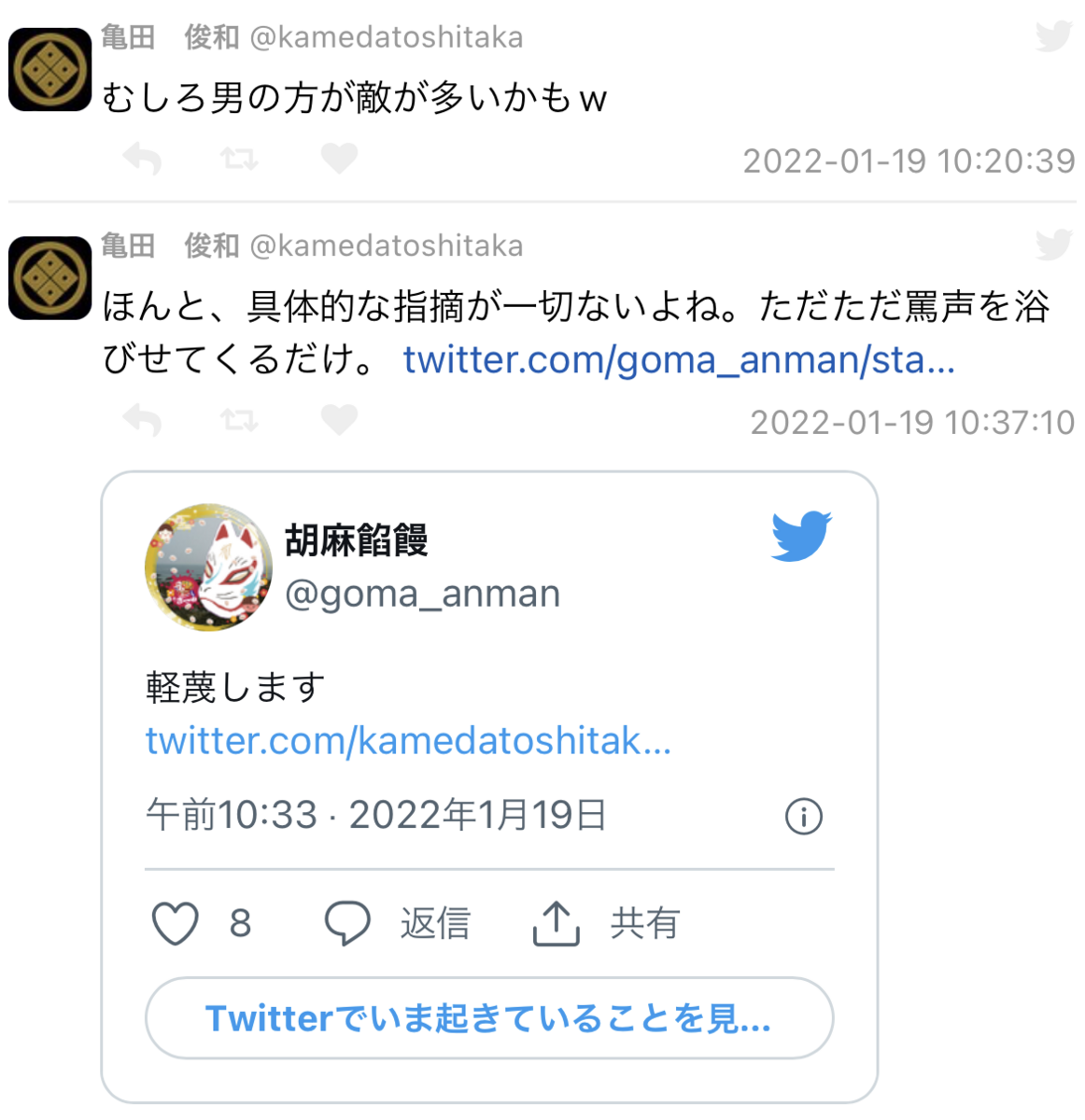The height and width of the screenshot is (1120, 1085).
Task: Click 共有 share button in embedded tweet
Action: tap(606, 923)
